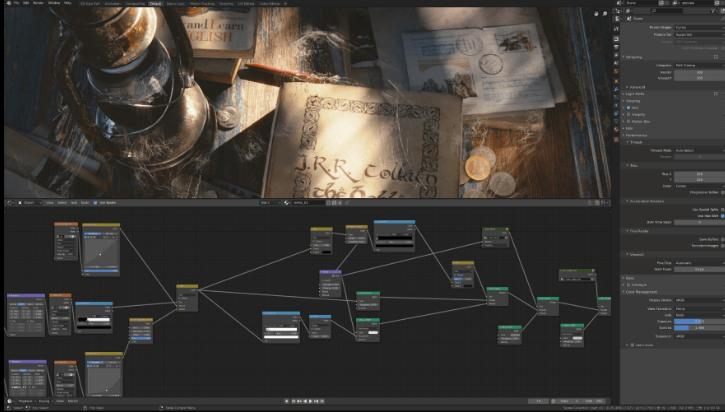Image resolution: width=725 pixels, height=412 pixels.
Task: Open the timeline Playback menu
Action: pyautogui.click(x=26, y=401)
